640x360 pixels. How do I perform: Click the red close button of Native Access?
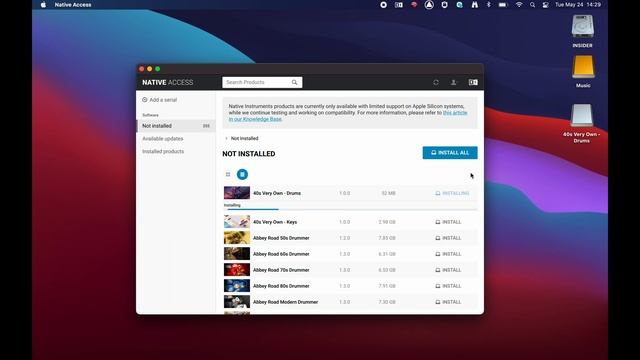tap(142, 69)
